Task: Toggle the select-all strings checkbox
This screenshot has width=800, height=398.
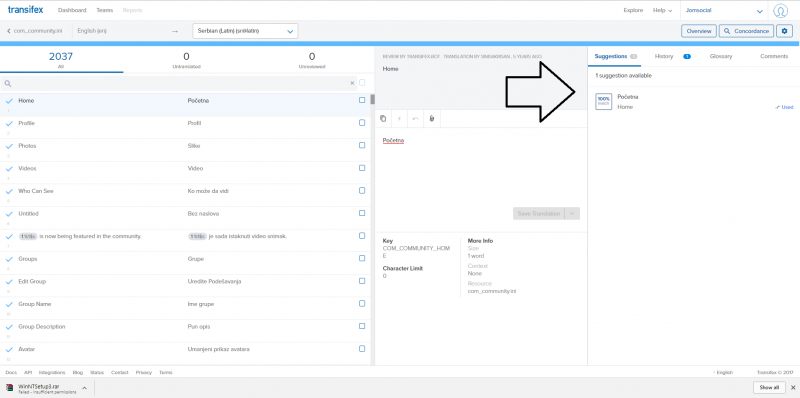Action: coord(362,83)
